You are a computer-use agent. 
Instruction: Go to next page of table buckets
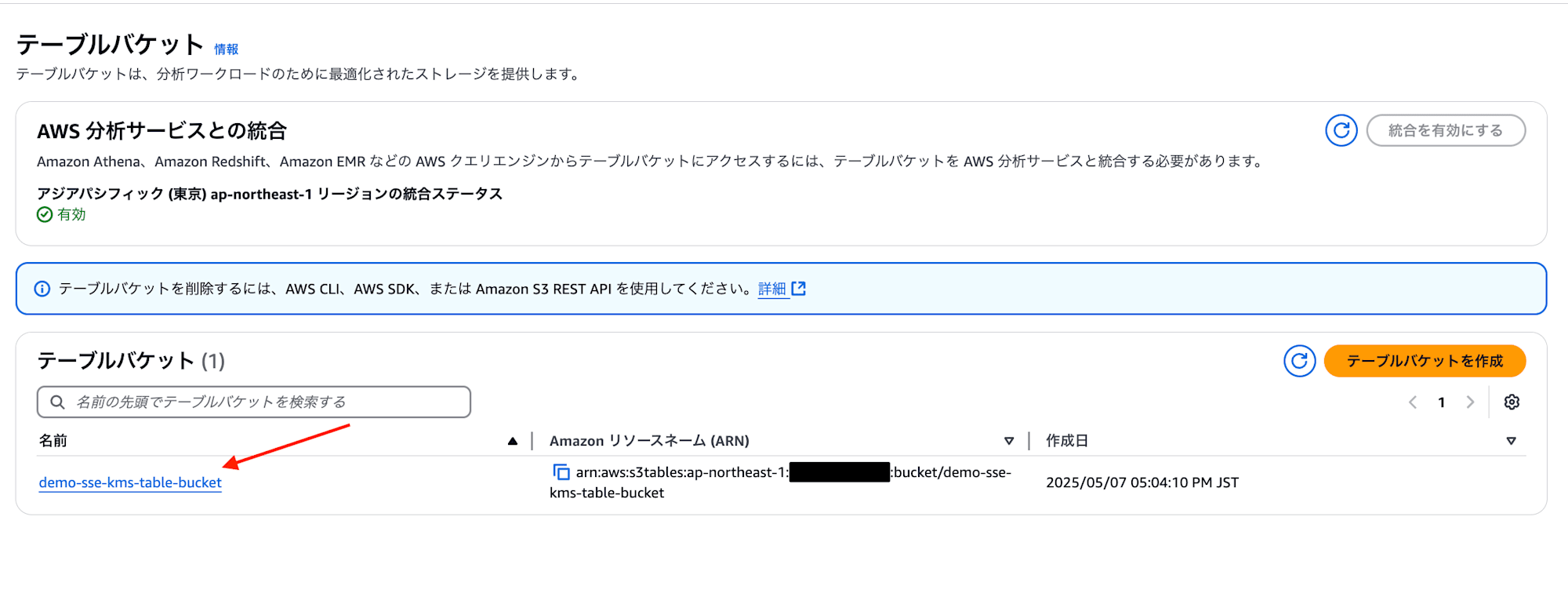point(1470,402)
